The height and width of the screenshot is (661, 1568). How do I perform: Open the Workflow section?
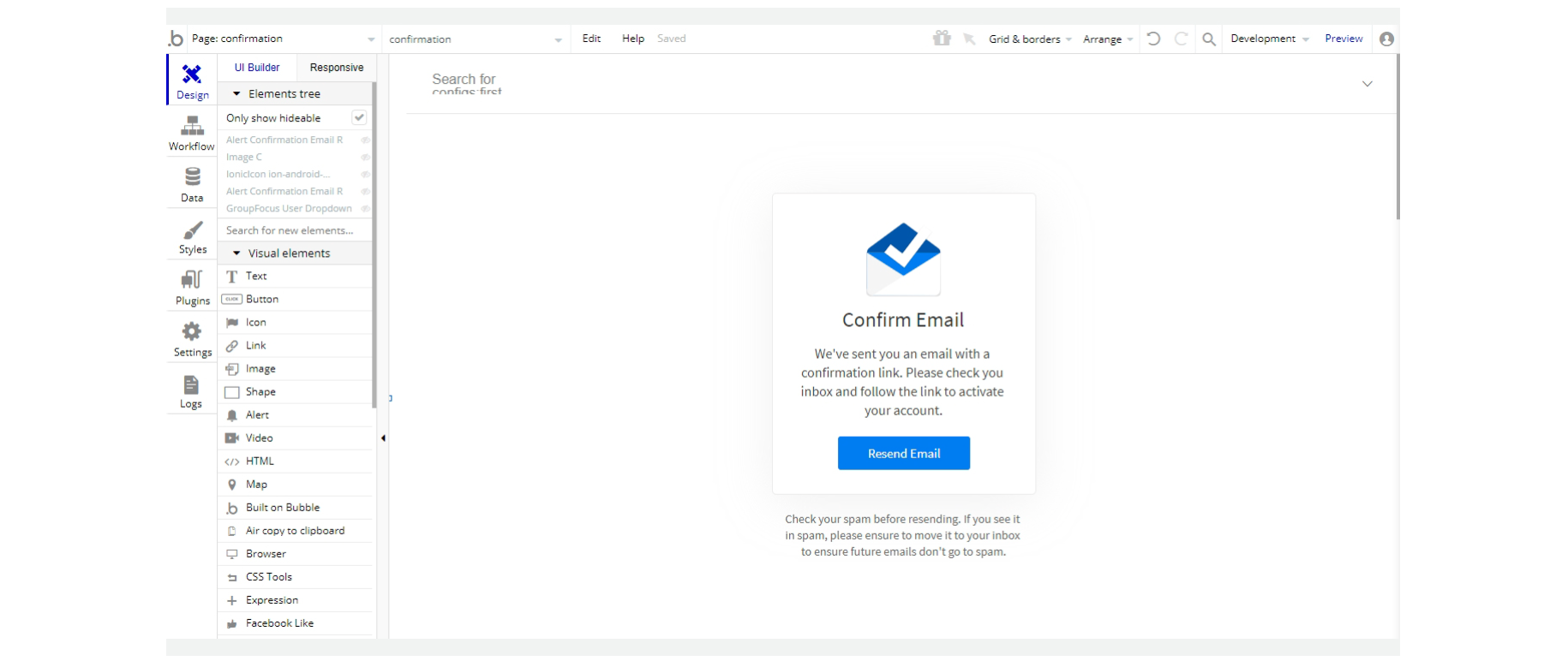tap(192, 133)
